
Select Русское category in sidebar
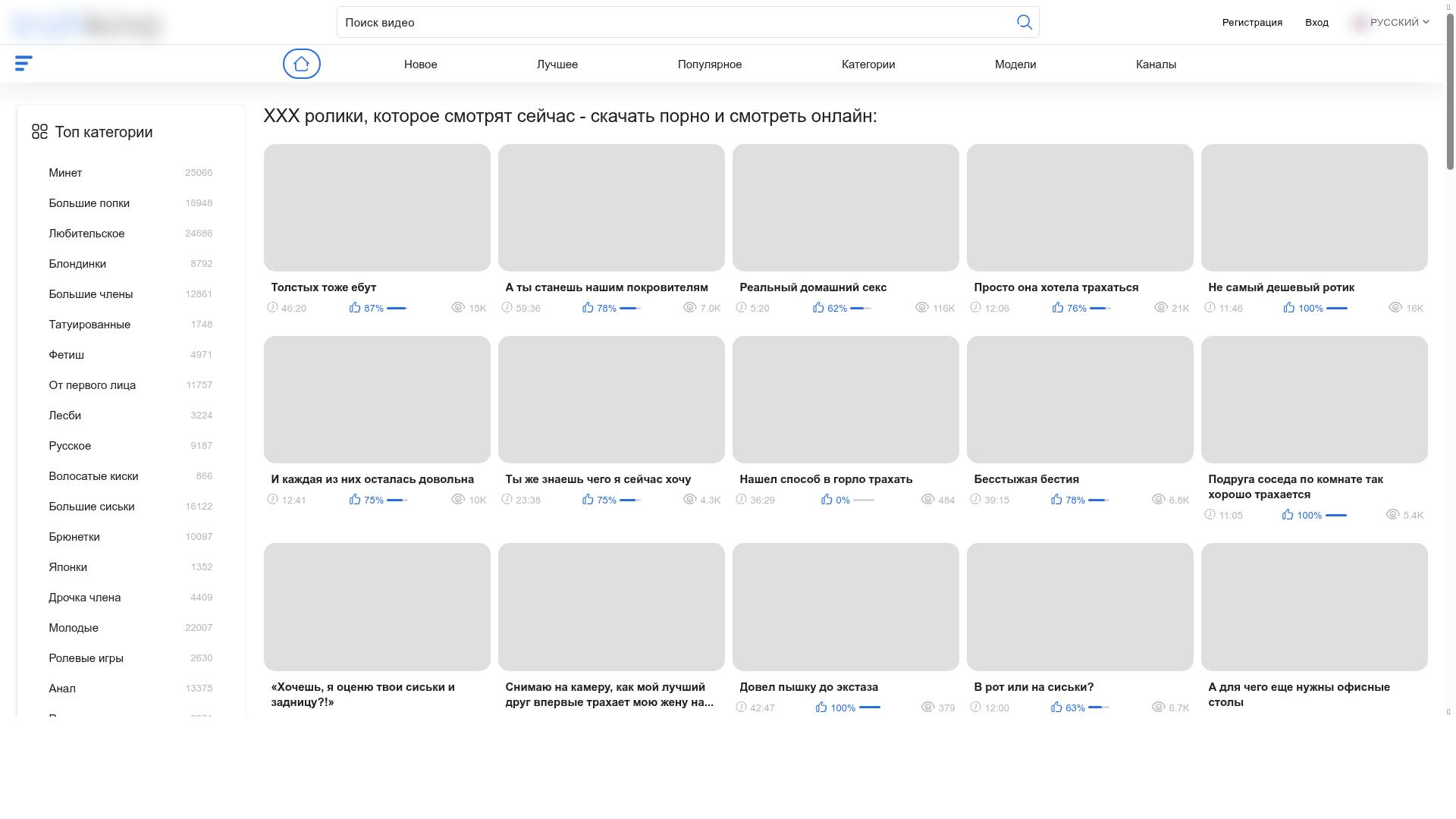pyautogui.click(x=70, y=446)
